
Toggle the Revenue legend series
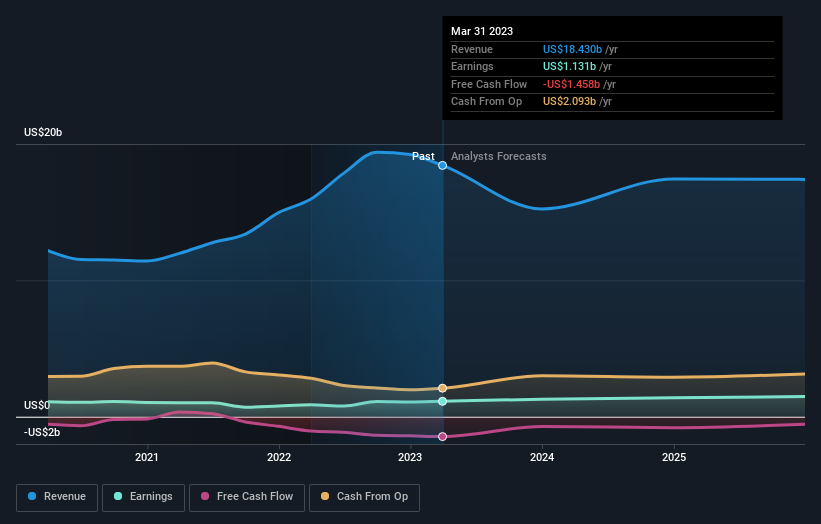[x=57, y=497]
